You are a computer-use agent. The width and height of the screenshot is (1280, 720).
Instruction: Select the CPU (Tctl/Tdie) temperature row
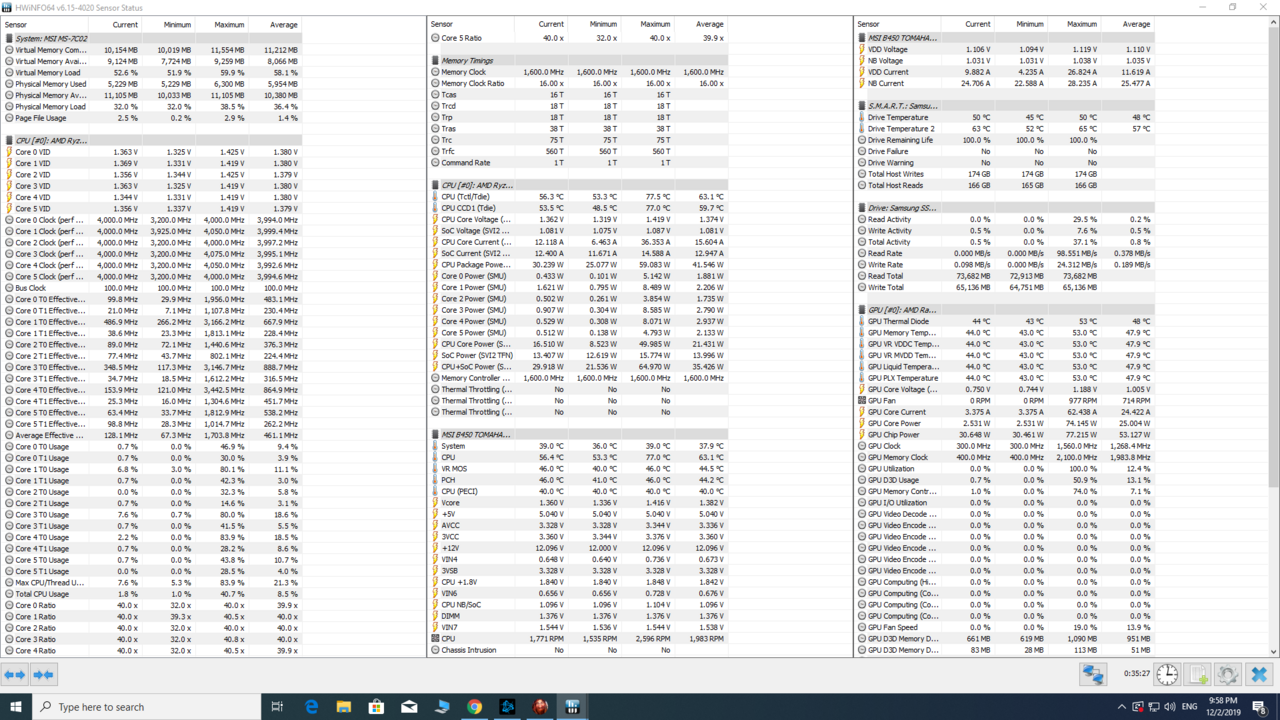(577, 197)
